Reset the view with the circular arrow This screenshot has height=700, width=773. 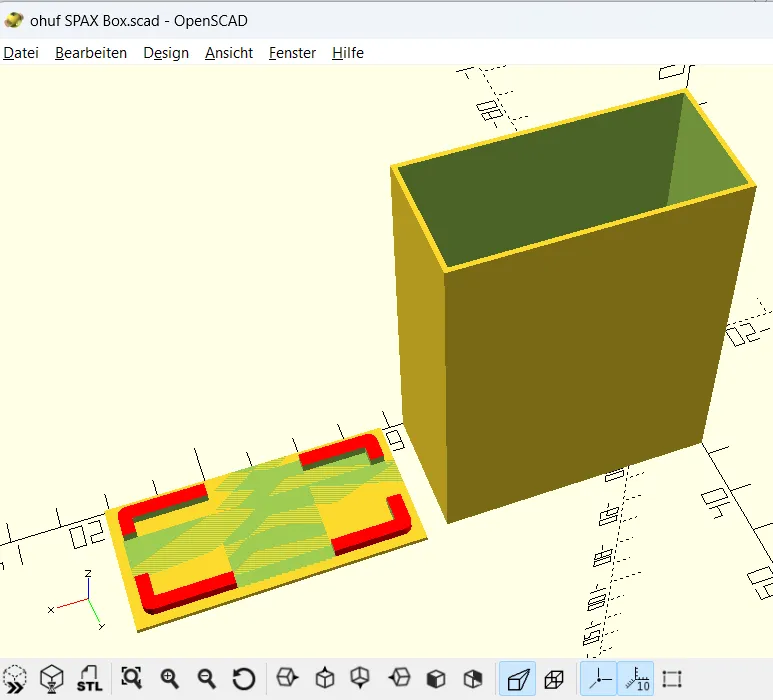[x=244, y=679]
